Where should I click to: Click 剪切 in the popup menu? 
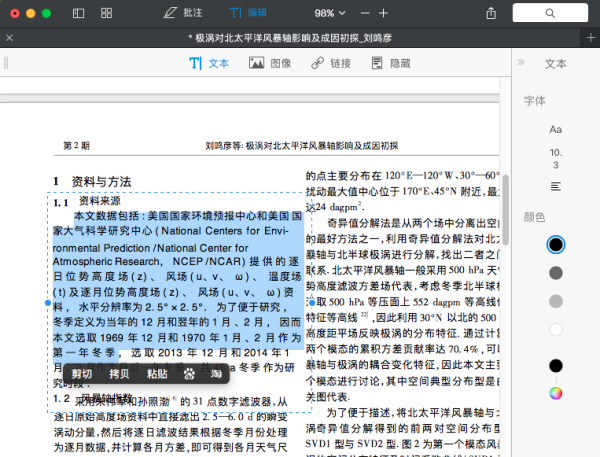pyautogui.click(x=82, y=374)
